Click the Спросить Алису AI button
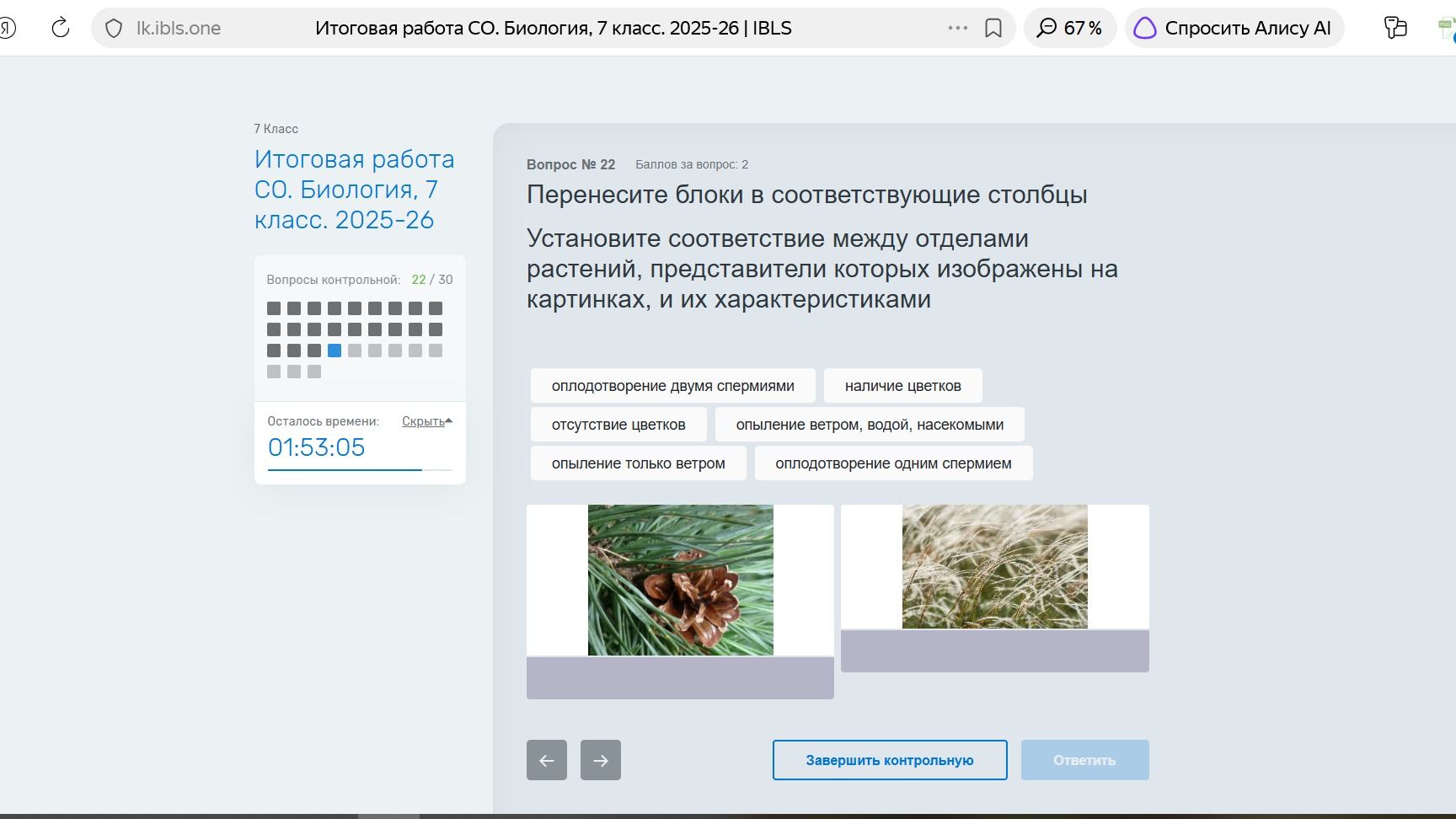This screenshot has width=1456, height=819. [x=1234, y=28]
